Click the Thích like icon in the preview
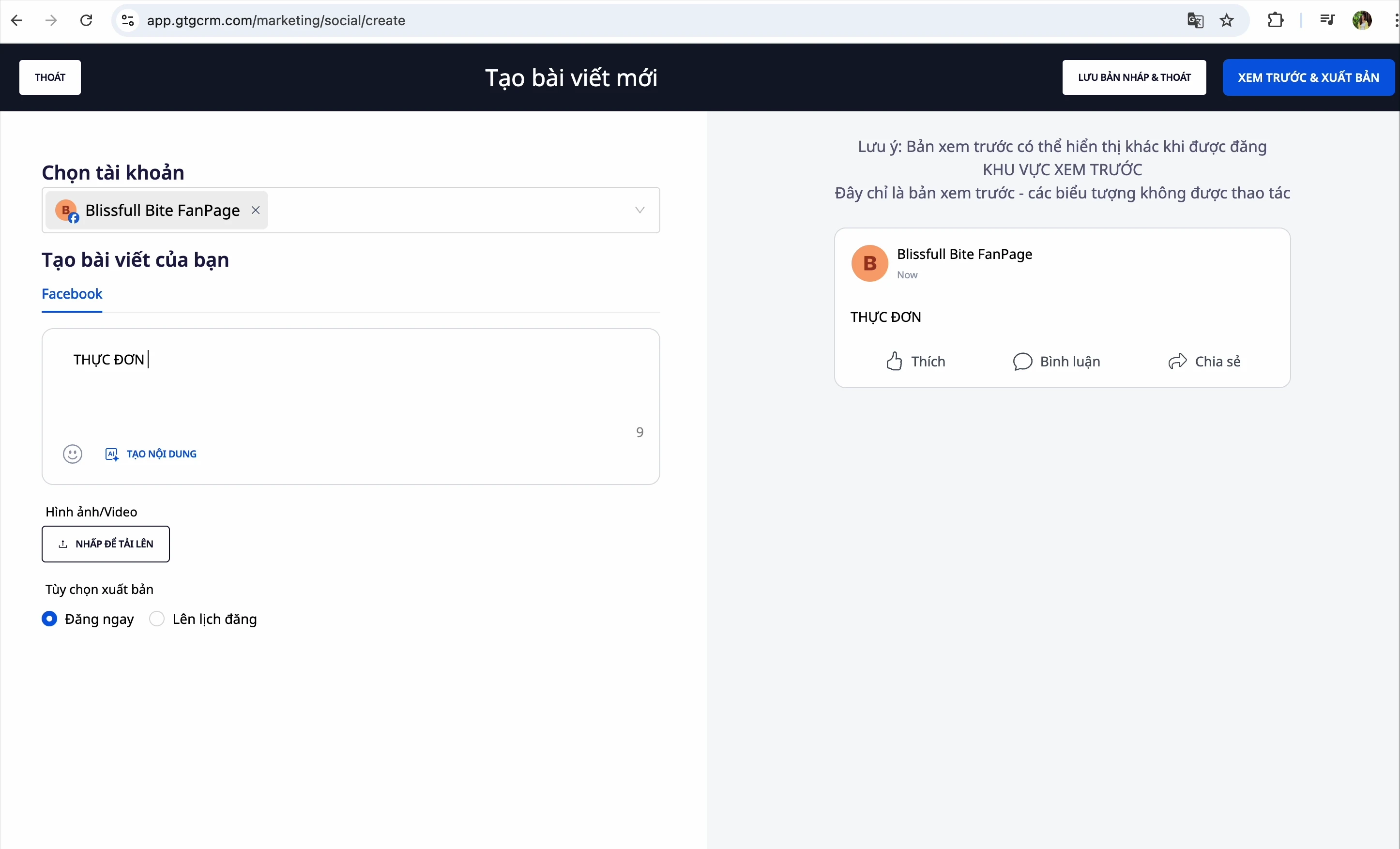The width and height of the screenshot is (1400, 849). coord(893,361)
